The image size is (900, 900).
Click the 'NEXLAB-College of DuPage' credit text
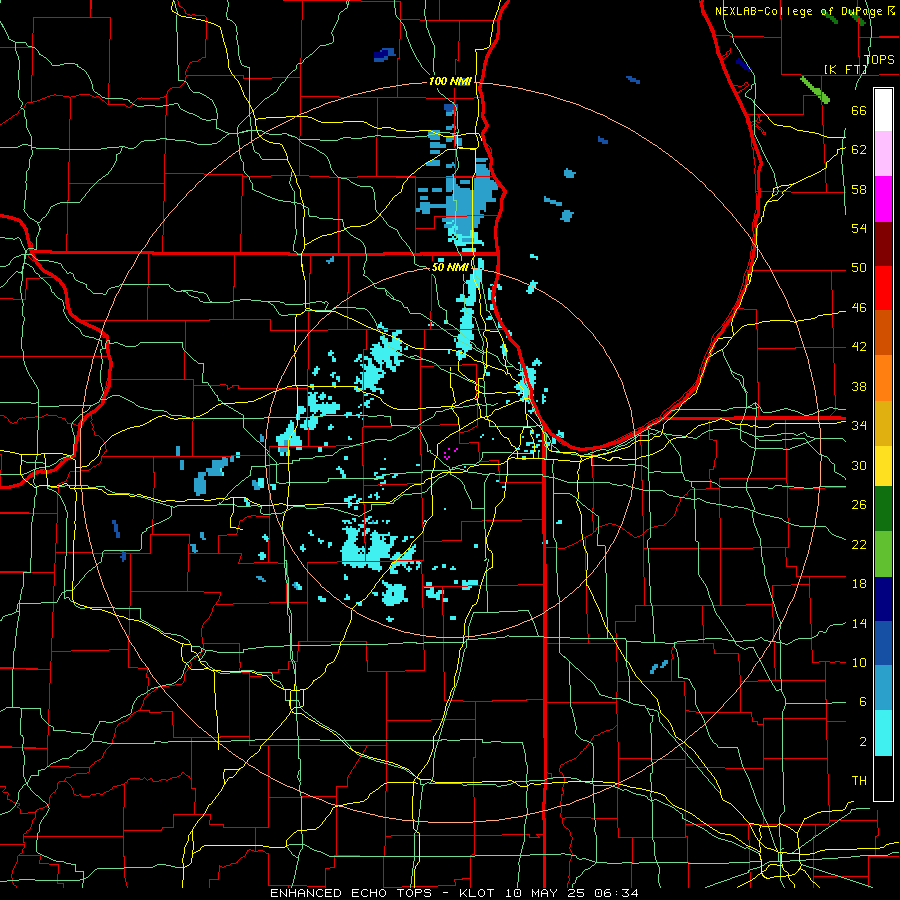click(800, 11)
